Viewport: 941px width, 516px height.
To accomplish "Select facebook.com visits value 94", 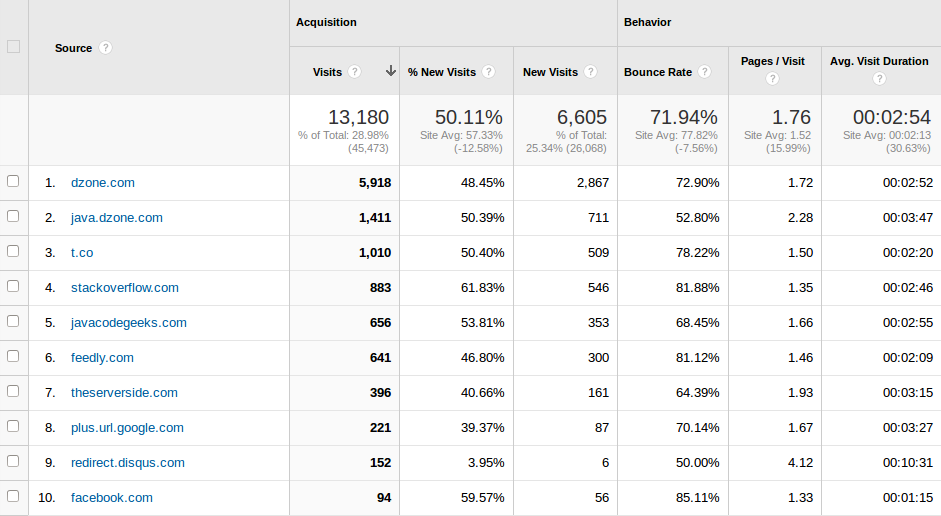I will (x=384, y=498).
